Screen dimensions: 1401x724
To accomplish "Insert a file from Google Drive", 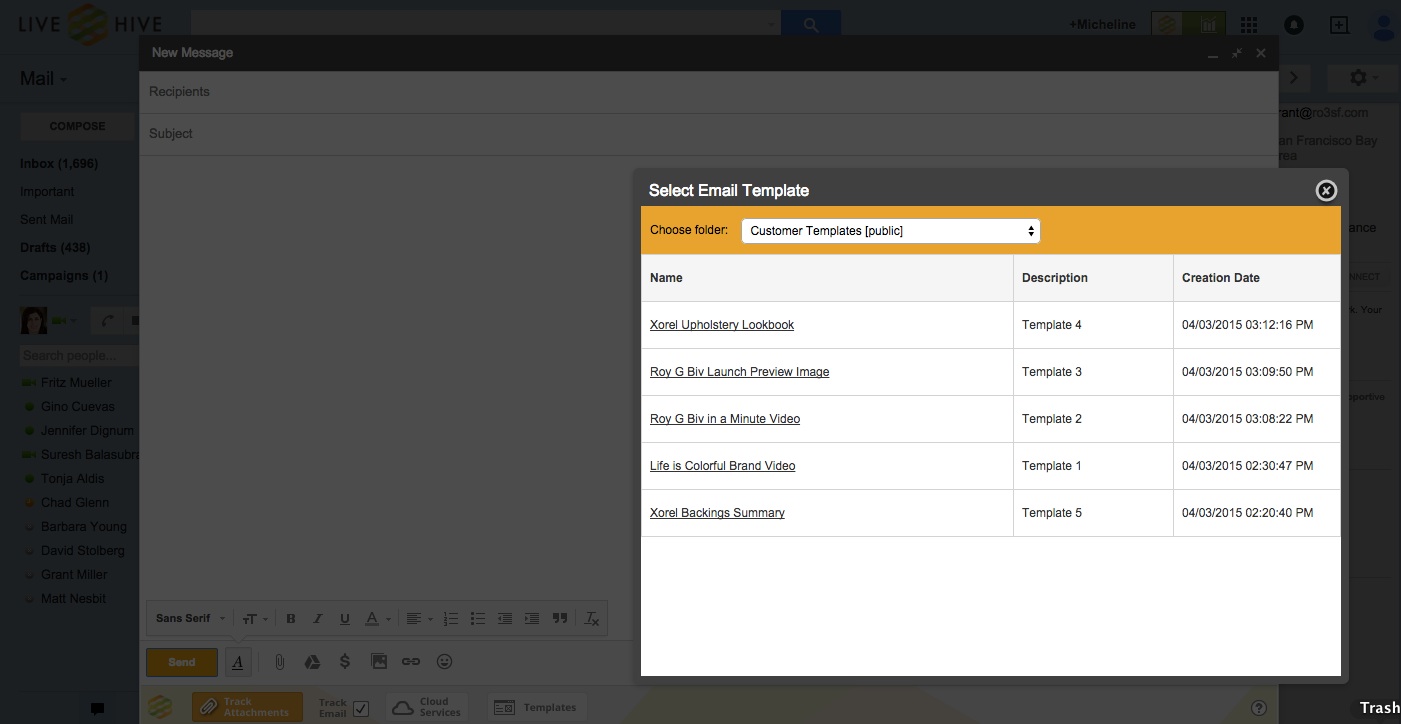I will click(x=313, y=661).
